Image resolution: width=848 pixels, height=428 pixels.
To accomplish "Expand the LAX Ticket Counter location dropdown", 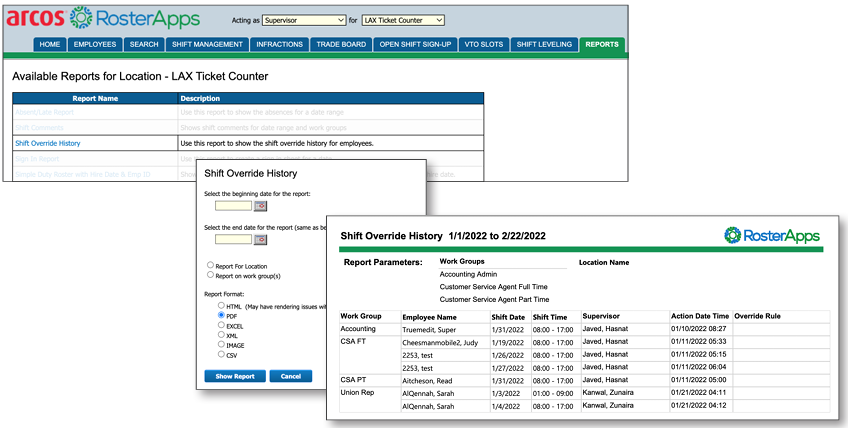I will (402, 20).
